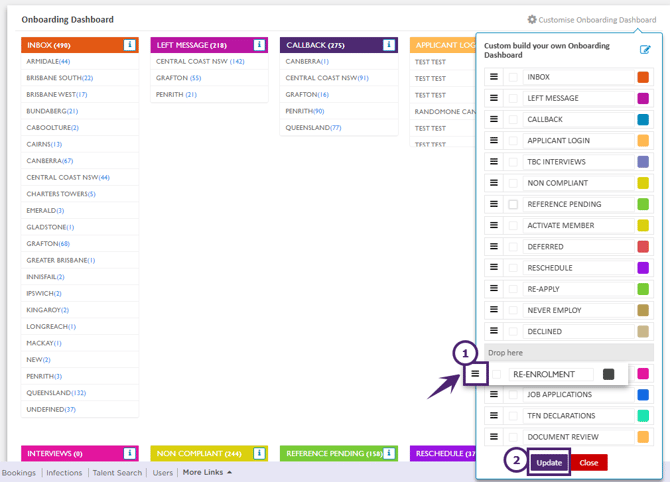Toggle the LEFT MESSAGE checkbox

click(513, 98)
